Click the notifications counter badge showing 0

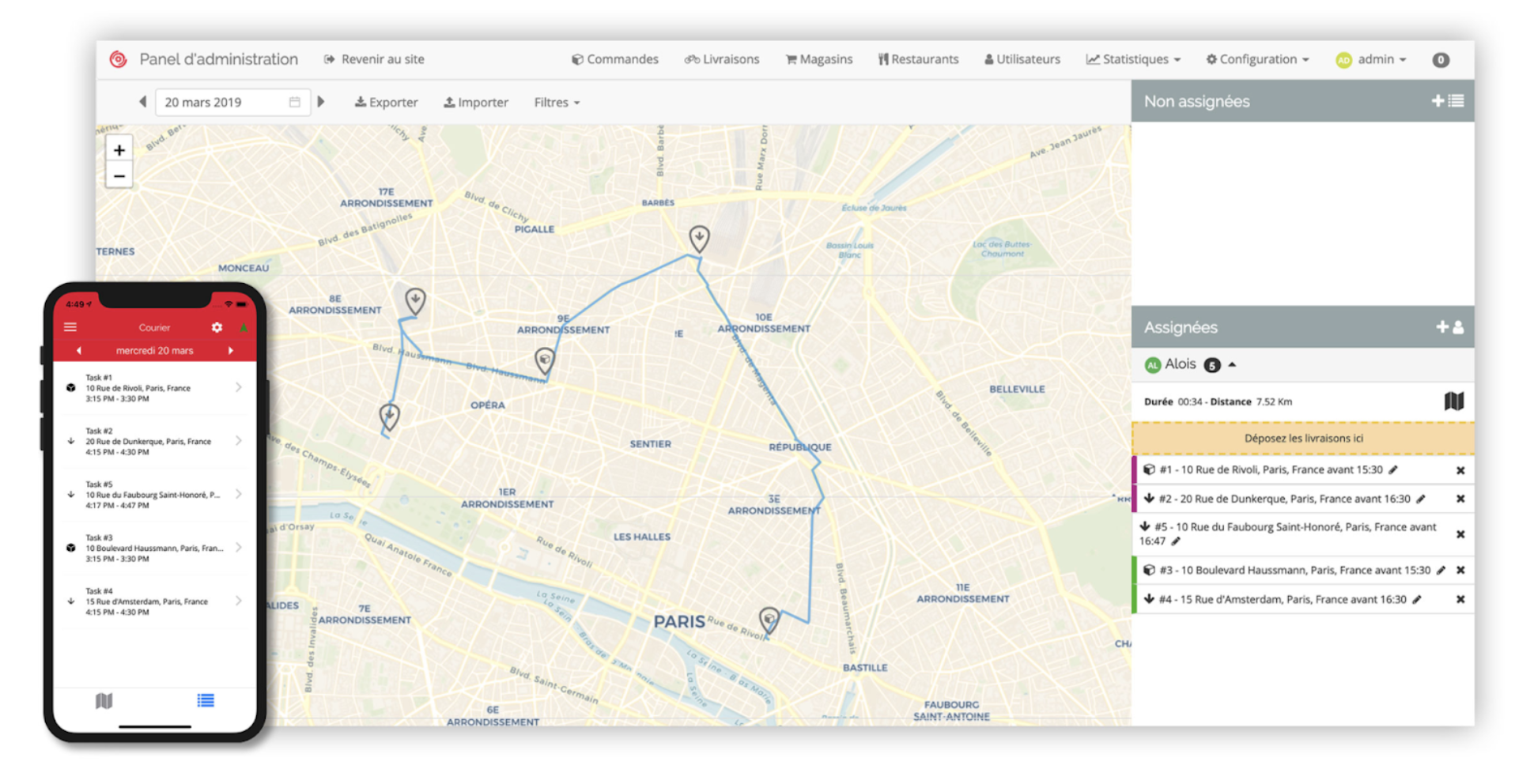coord(1441,60)
